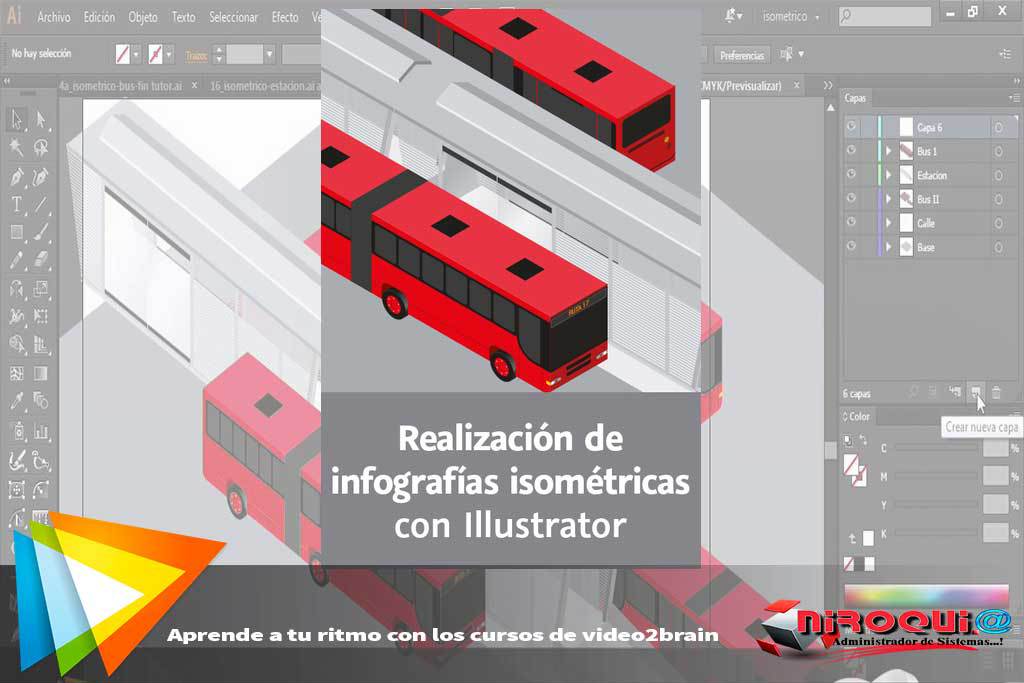
Task: Toggle visibility of Bus II layer
Action: [x=852, y=199]
